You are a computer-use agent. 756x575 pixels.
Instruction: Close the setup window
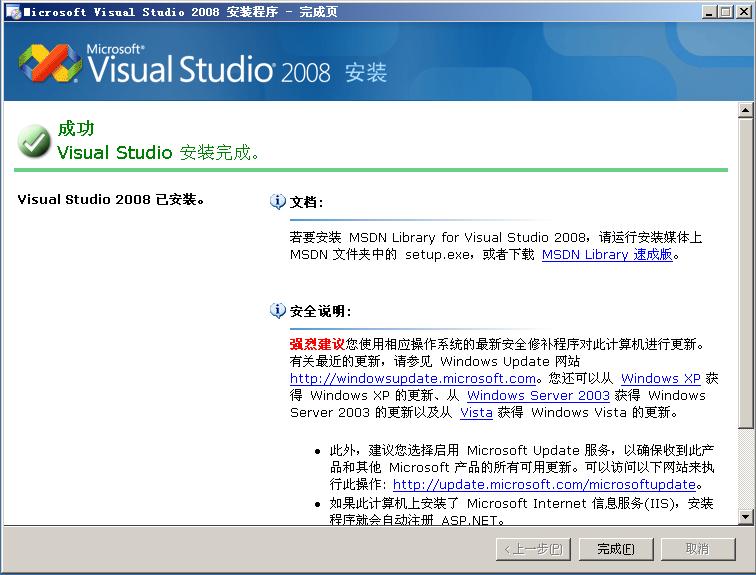744,12
